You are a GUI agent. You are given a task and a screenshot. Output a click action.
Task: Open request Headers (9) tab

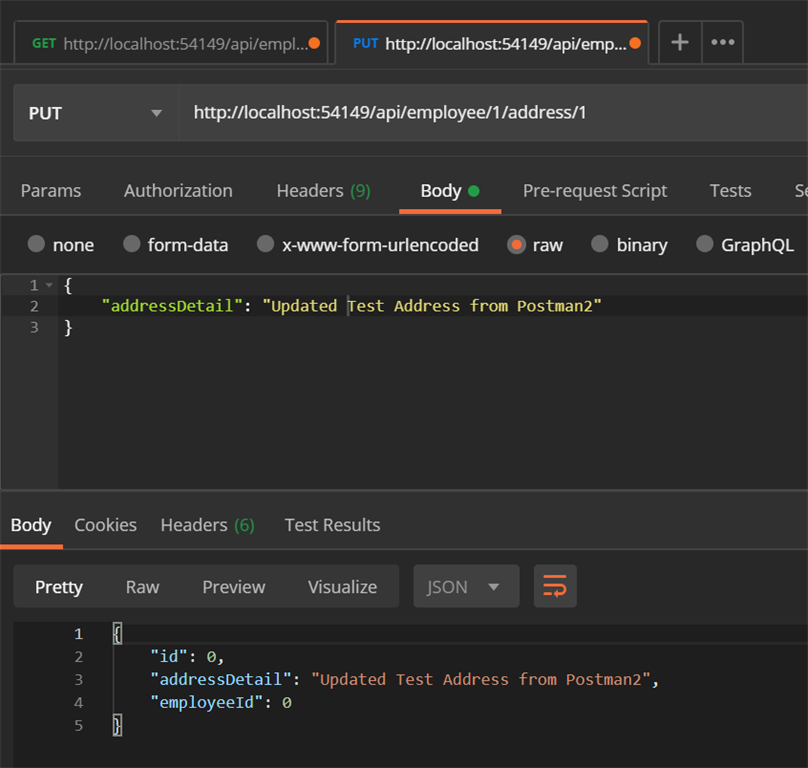(324, 191)
